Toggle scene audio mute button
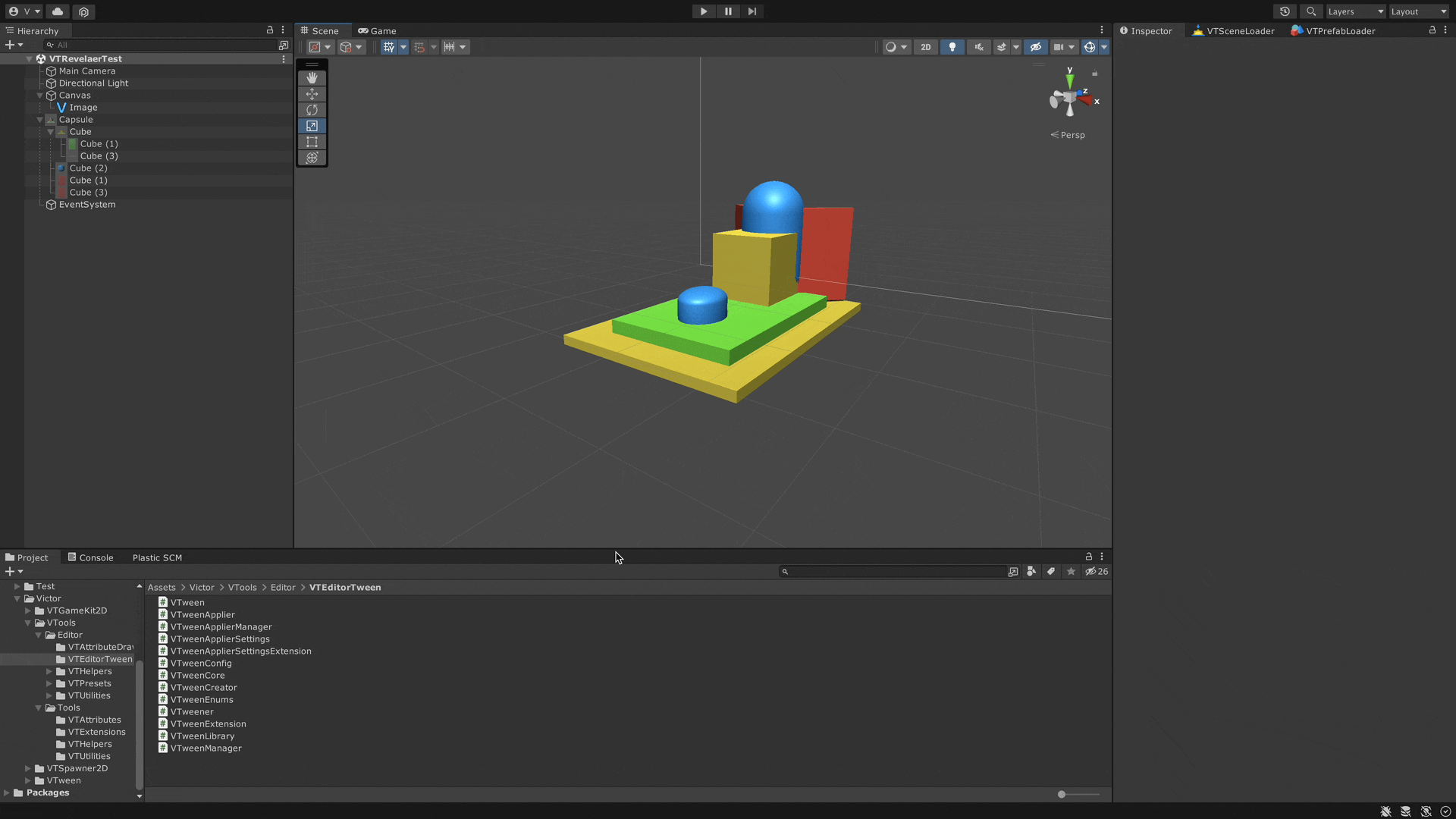The height and width of the screenshot is (819, 1456). pyautogui.click(x=979, y=47)
